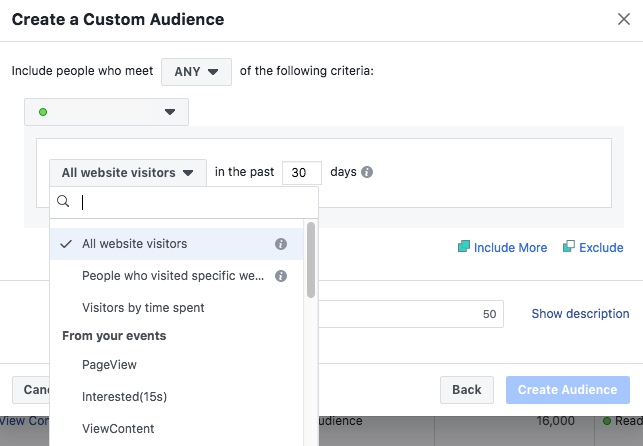Image resolution: width=643 pixels, height=446 pixels.
Task: Click info icon beside All website visitors option
Action: click(x=281, y=244)
